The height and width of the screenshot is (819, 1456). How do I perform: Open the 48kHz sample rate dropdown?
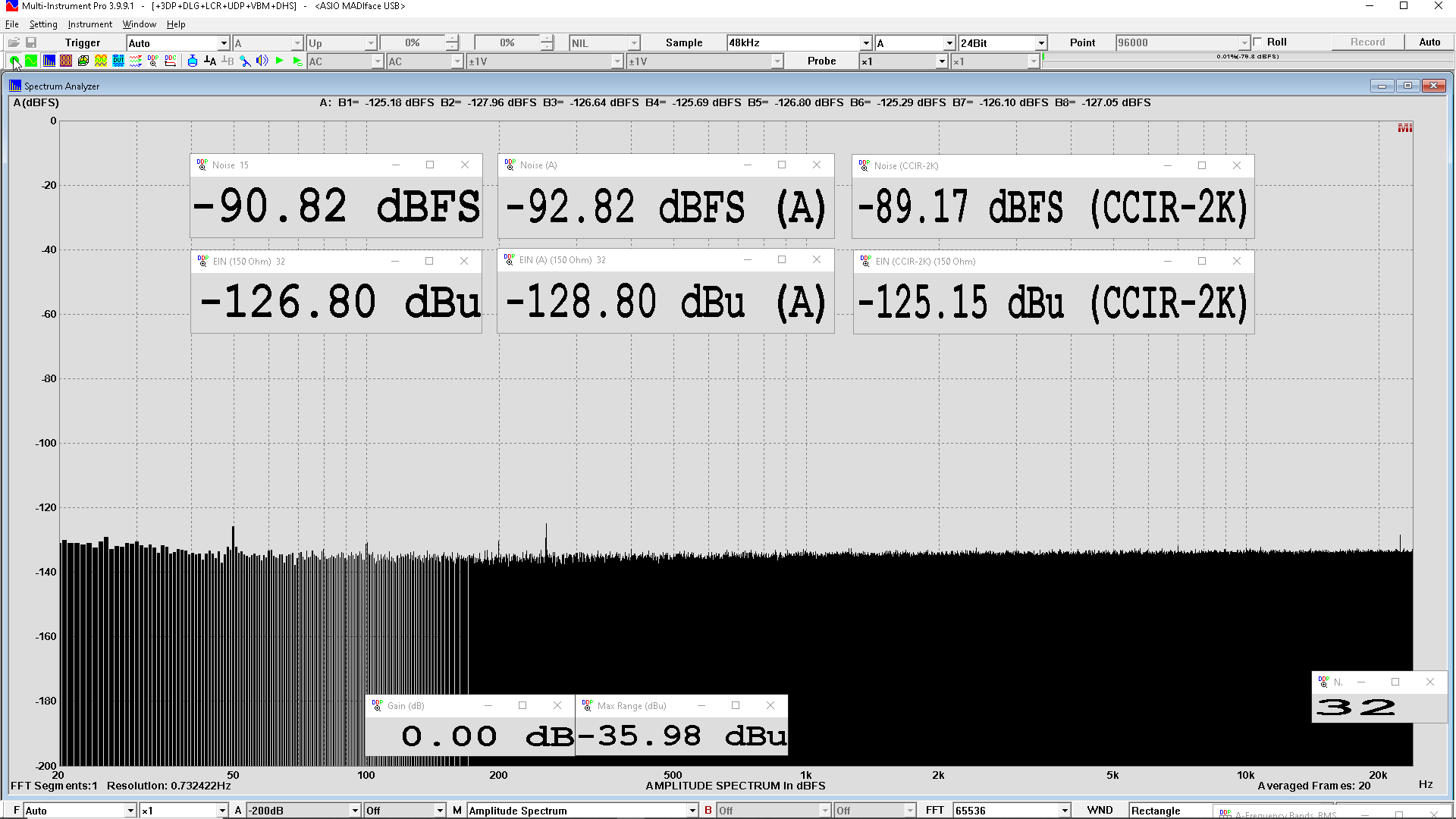point(866,43)
